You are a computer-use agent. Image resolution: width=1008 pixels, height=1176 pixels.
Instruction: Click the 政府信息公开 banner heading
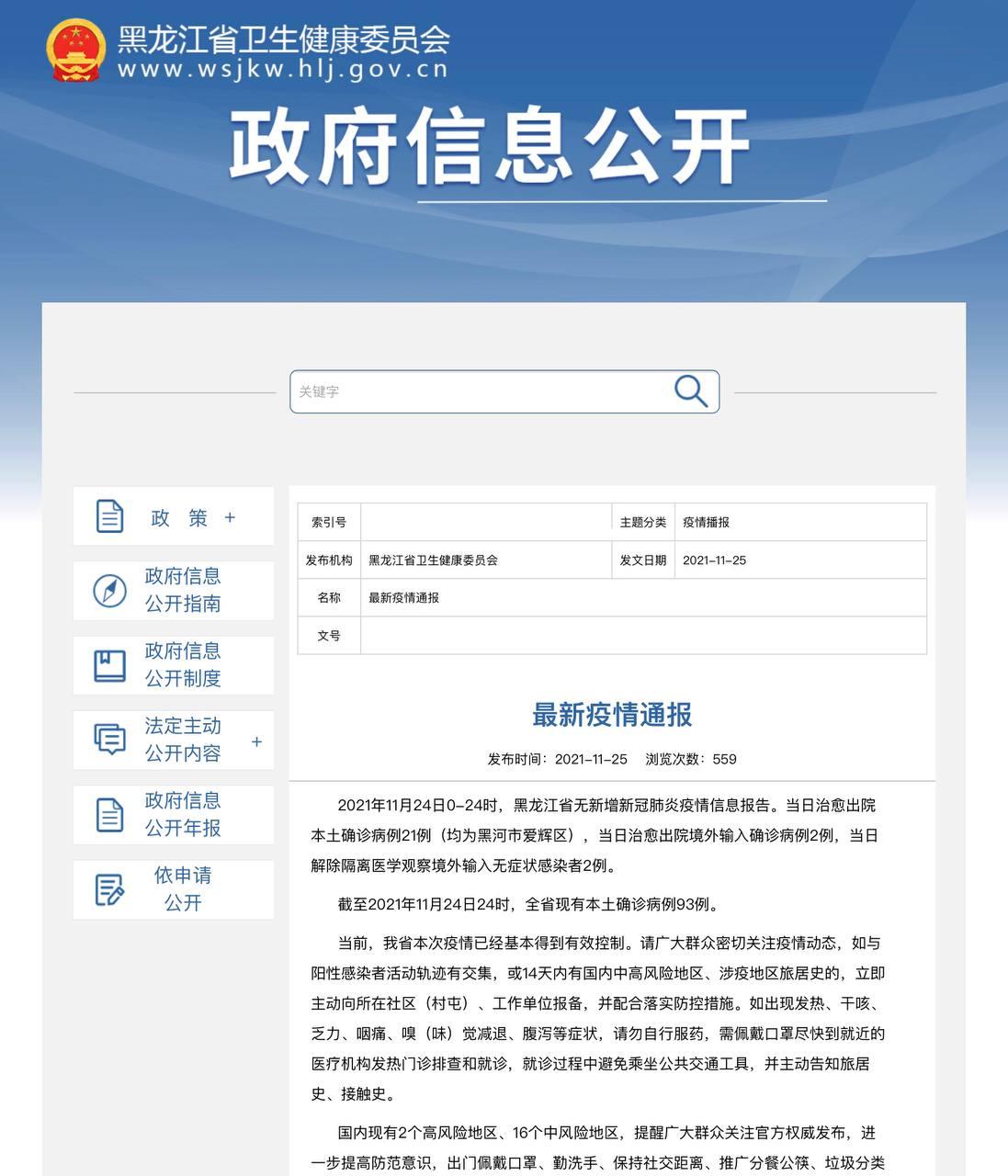490,146
